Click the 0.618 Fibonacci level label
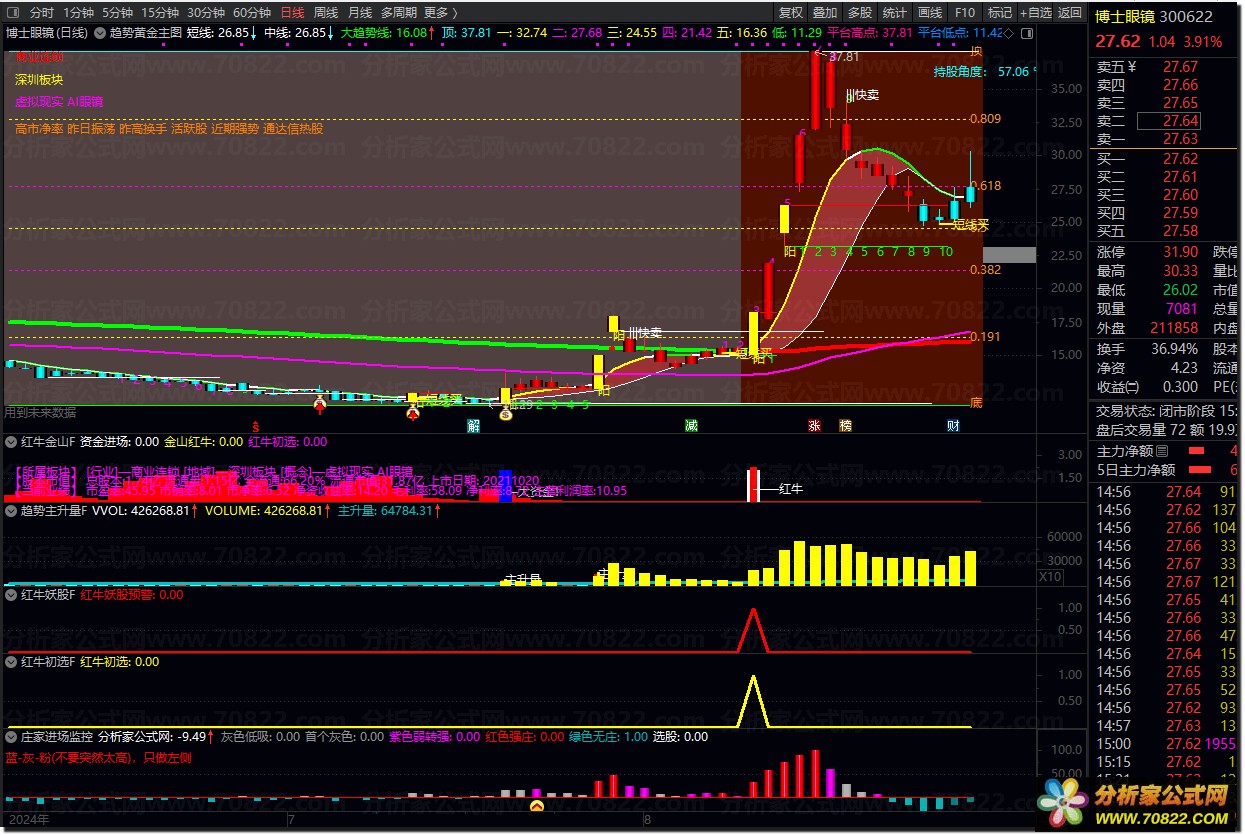The width and height of the screenshot is (1245, 835). [986, 186]
